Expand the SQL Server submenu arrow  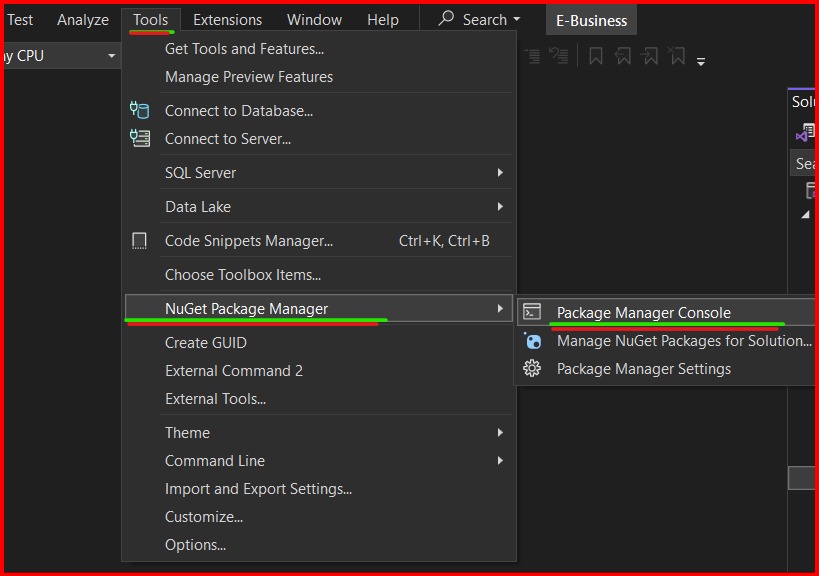click(x=500, y=172)
